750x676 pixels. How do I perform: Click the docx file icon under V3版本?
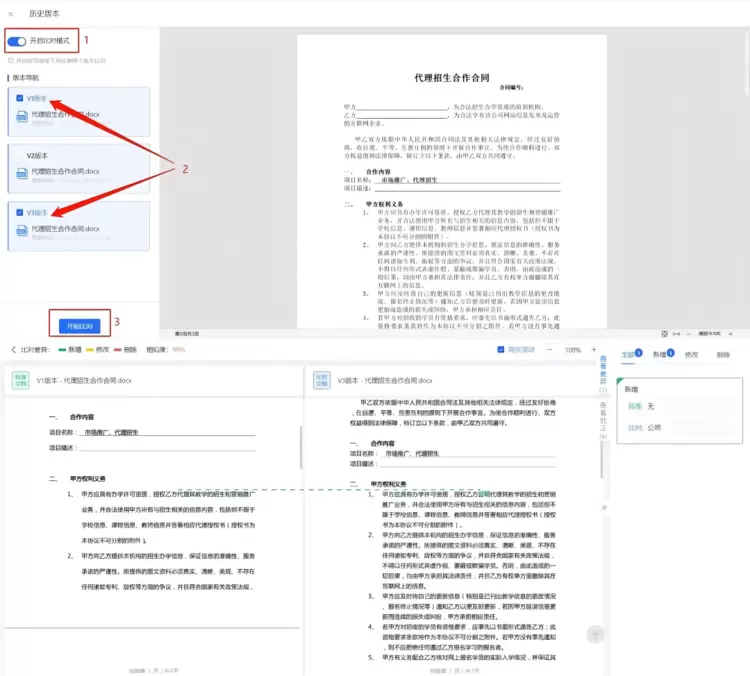tap(22, 229)
